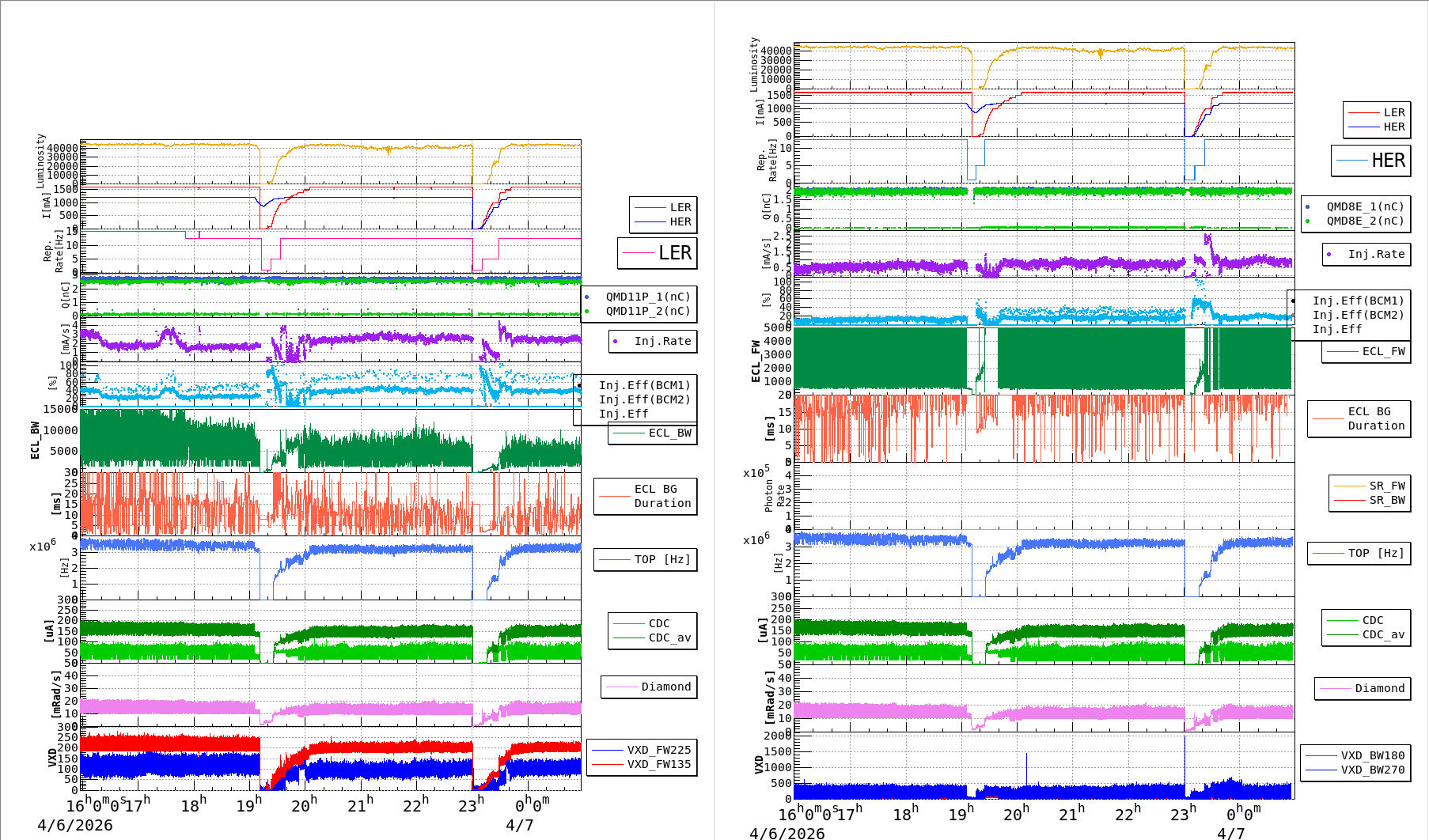Click the large HER legend box
The image size is (1429, 840).
(x=1370, y=161)
